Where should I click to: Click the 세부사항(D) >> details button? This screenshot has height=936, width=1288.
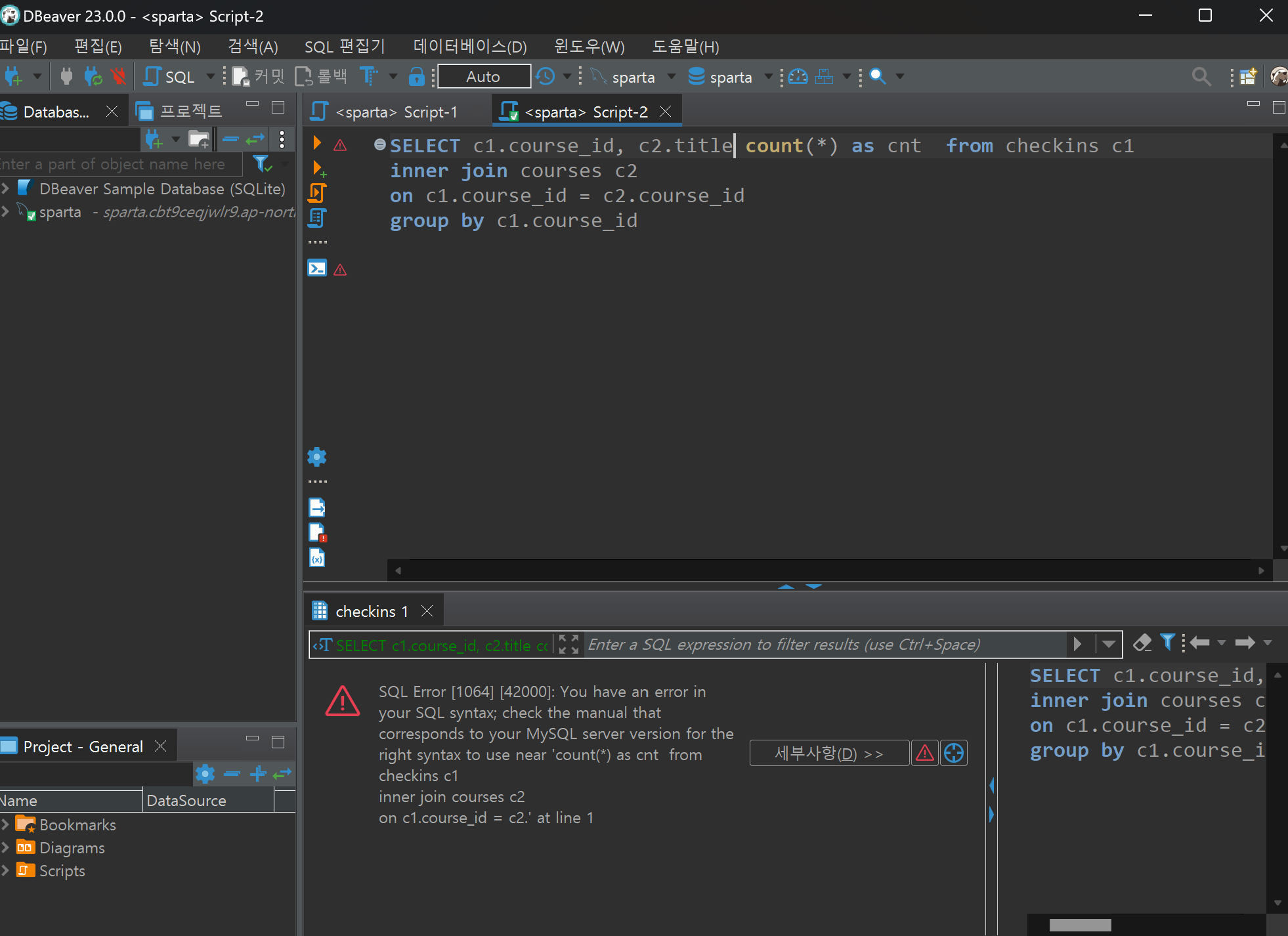click(829, 753)
